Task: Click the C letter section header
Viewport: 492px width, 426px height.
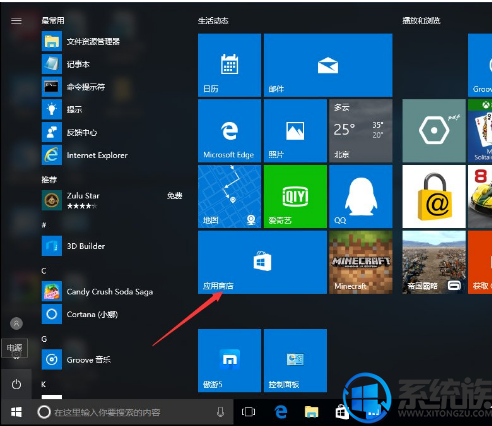Action: [44, 271]
